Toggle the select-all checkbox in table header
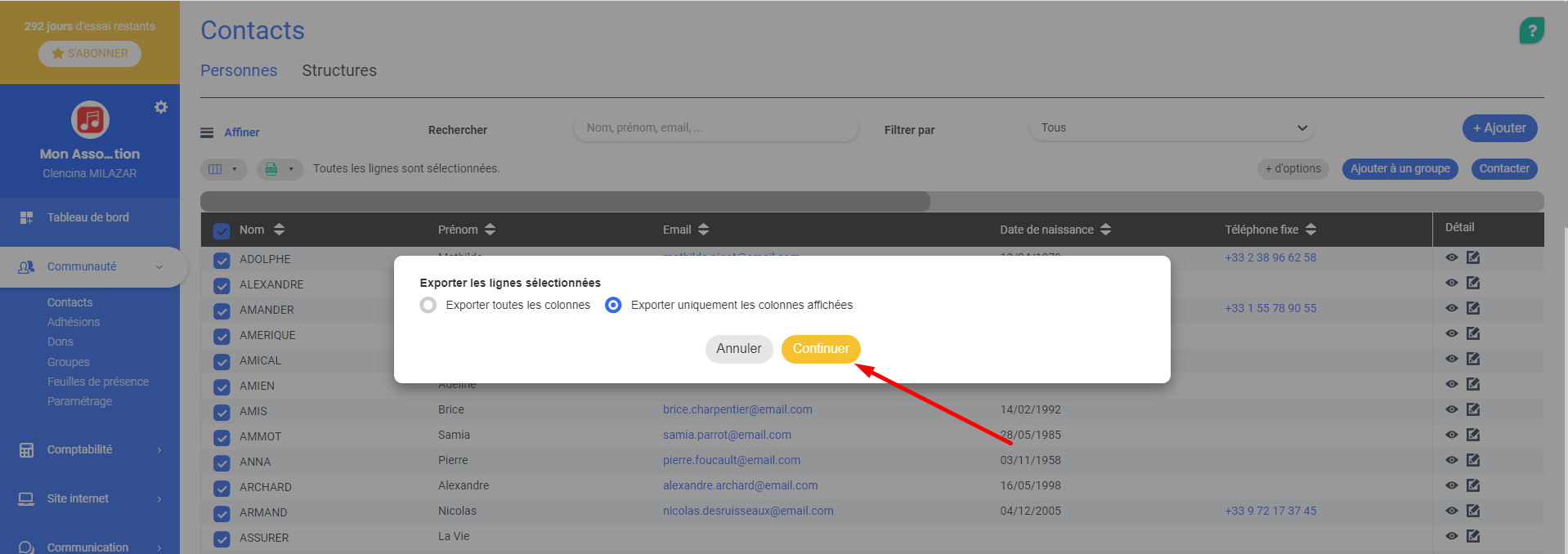 (x=222, y=230)
